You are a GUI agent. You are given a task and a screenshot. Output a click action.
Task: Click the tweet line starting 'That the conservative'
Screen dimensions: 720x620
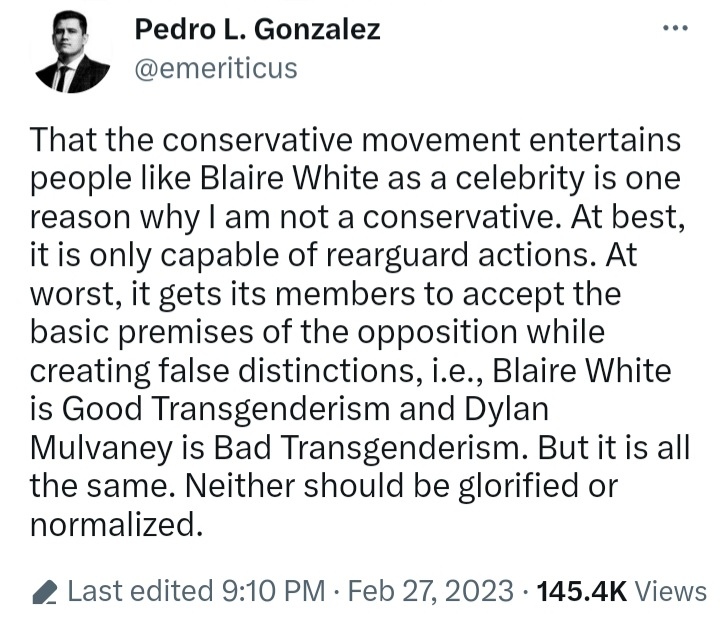click(x=355, y=140)
